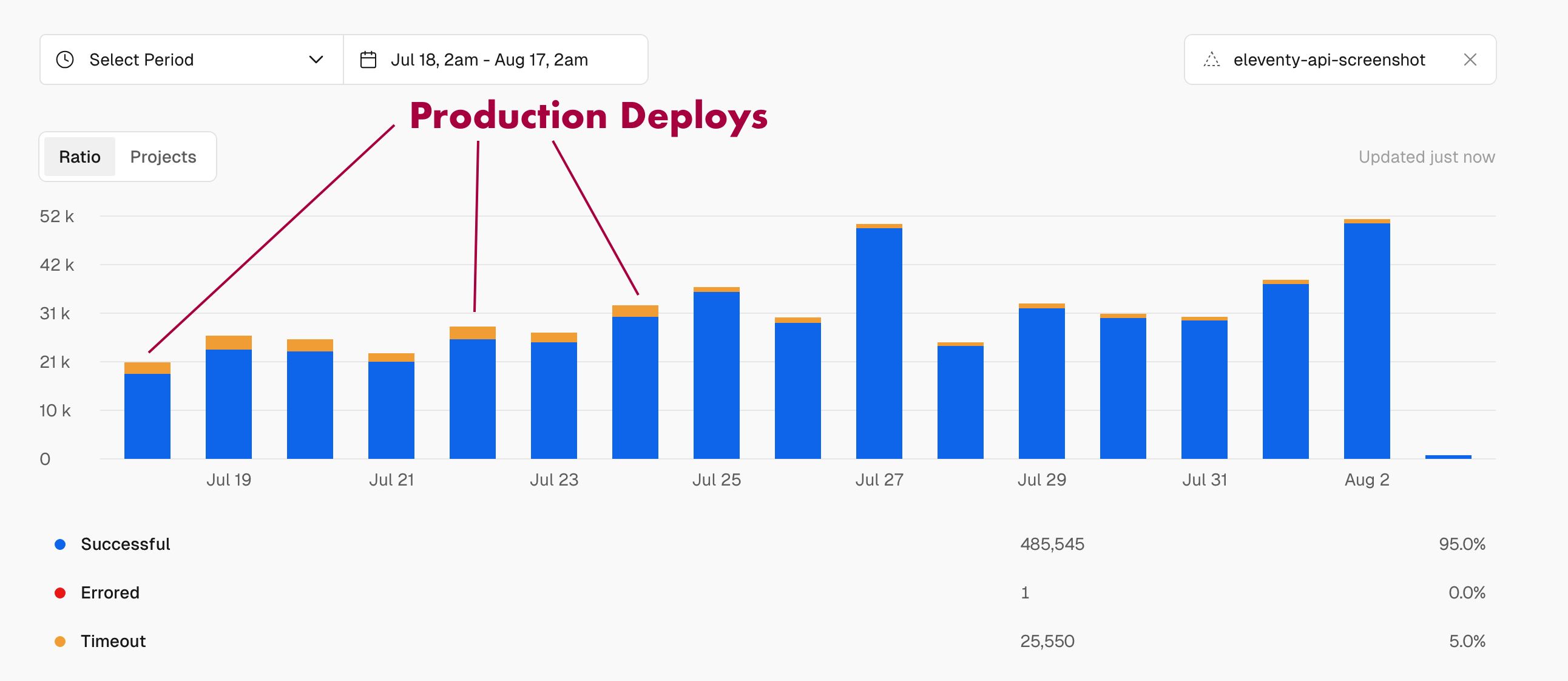Click the 52 k y-axis label
This screenshot has height=681, width=1568.
click(x=56, y=216)
